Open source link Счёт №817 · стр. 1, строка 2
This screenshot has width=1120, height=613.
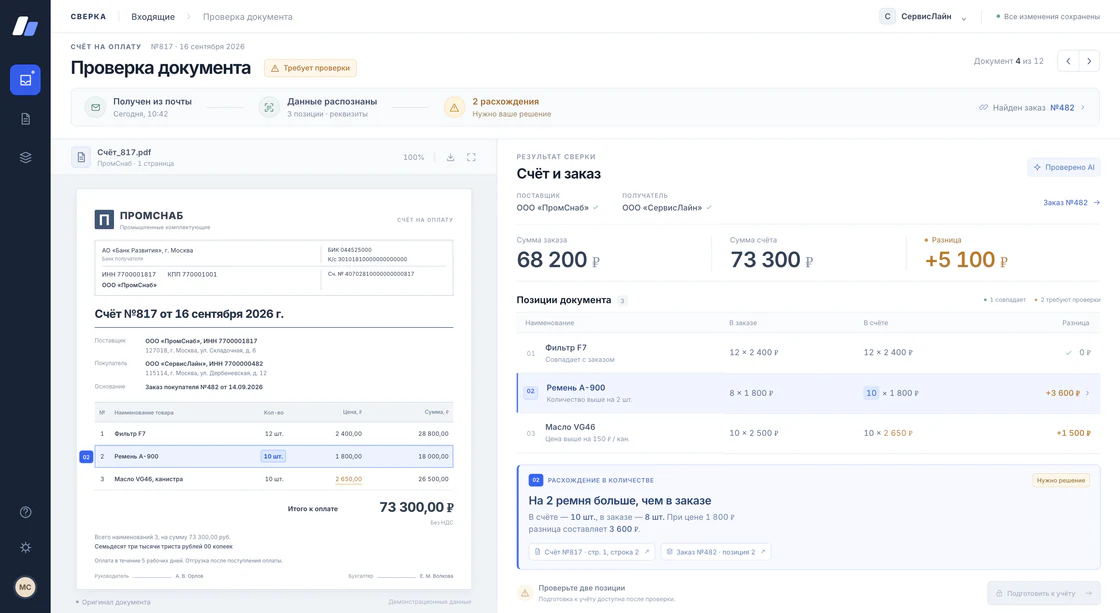pyautogui.click(x=592, y=552)
